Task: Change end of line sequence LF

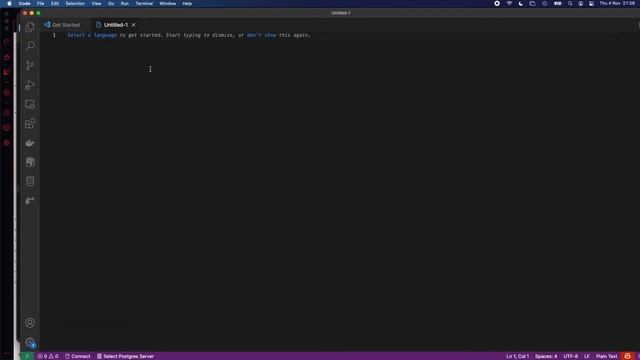Action: pos(587,356)
